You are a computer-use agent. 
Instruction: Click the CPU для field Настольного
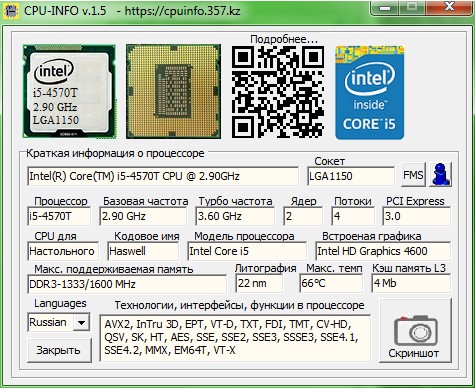63,251
